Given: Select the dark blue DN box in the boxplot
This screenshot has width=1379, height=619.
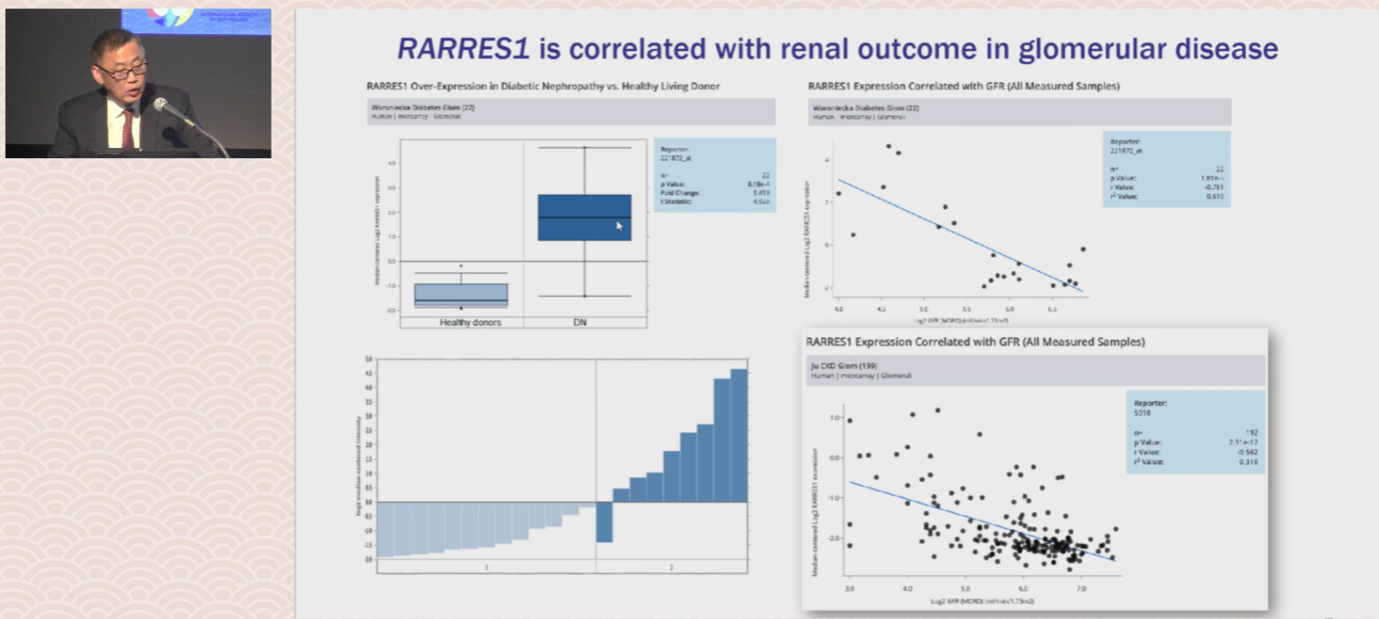Looking at the screenshot, I should tap(584, 217).
